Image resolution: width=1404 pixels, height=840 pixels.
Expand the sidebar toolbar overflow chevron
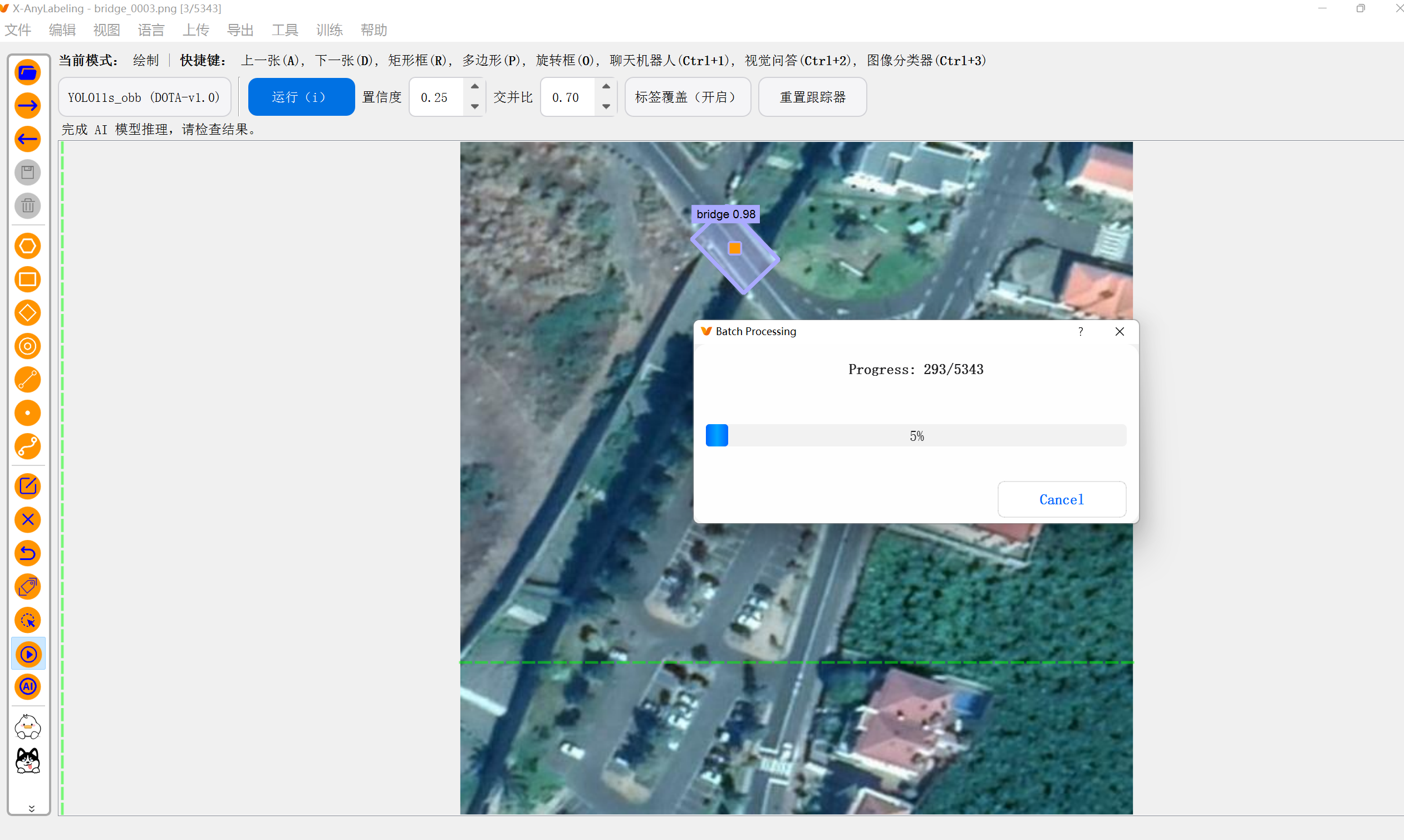click(x=31, y=808)
